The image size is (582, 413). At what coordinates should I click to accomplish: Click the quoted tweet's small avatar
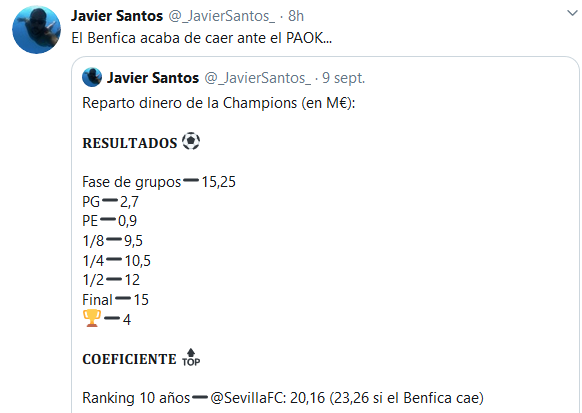[92, 77]
